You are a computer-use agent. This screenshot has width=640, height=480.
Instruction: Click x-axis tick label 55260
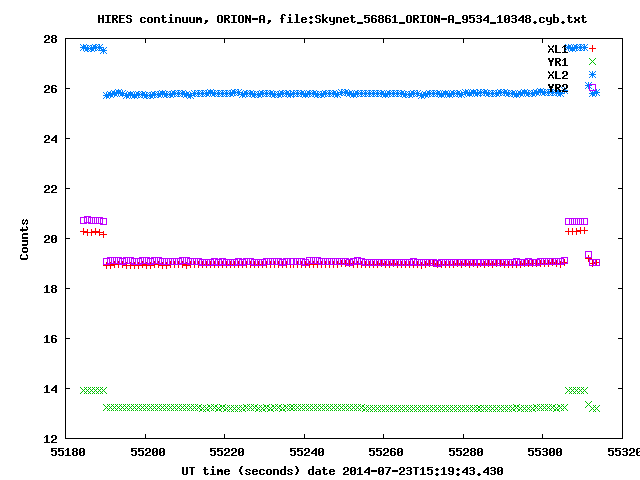[385, 452]
